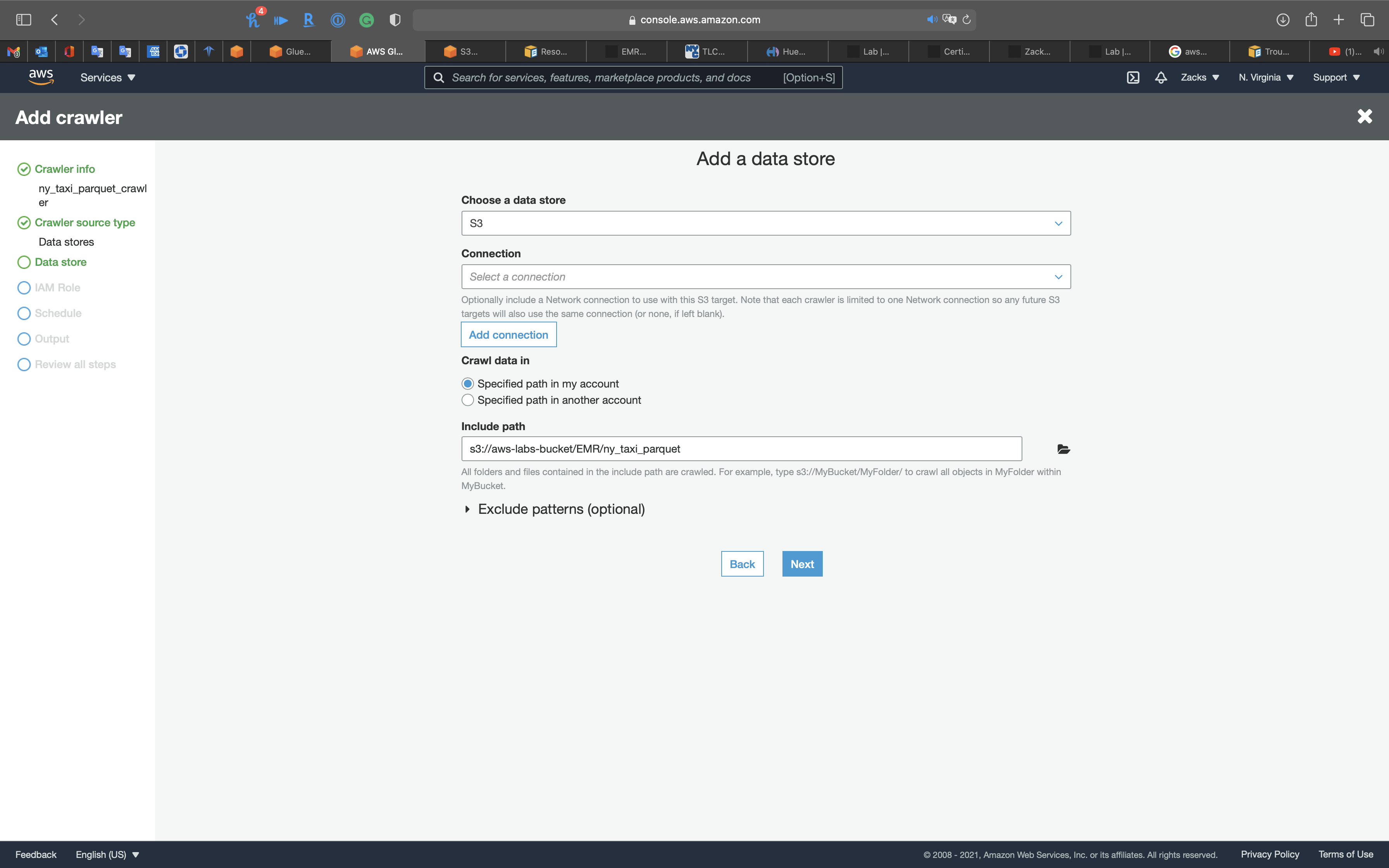Click the AWS logo home icon
This screenshot has width=1389, height=868.
click(x=41, y=77)
